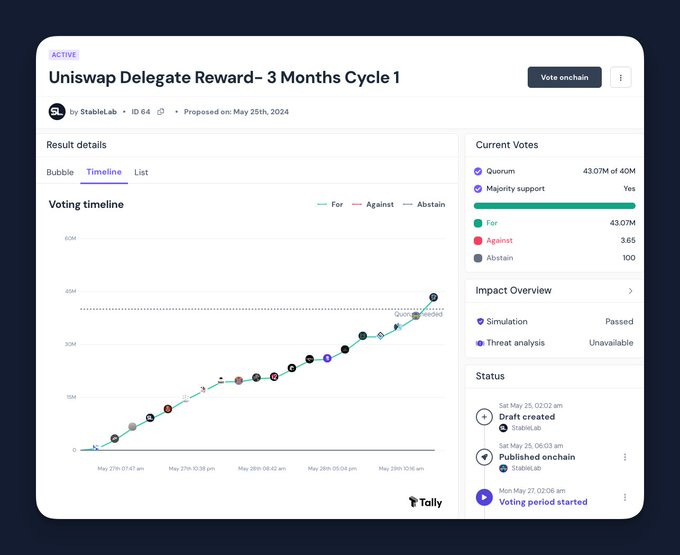Viewport: 680px width, 555px height.
Task: Open StableLab link under Draft created
Action: pyautogui.click(x=526, y=428)
